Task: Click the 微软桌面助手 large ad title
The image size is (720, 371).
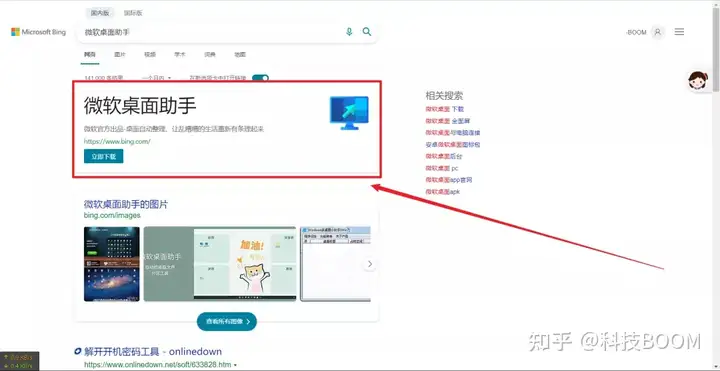Action: 140,107
